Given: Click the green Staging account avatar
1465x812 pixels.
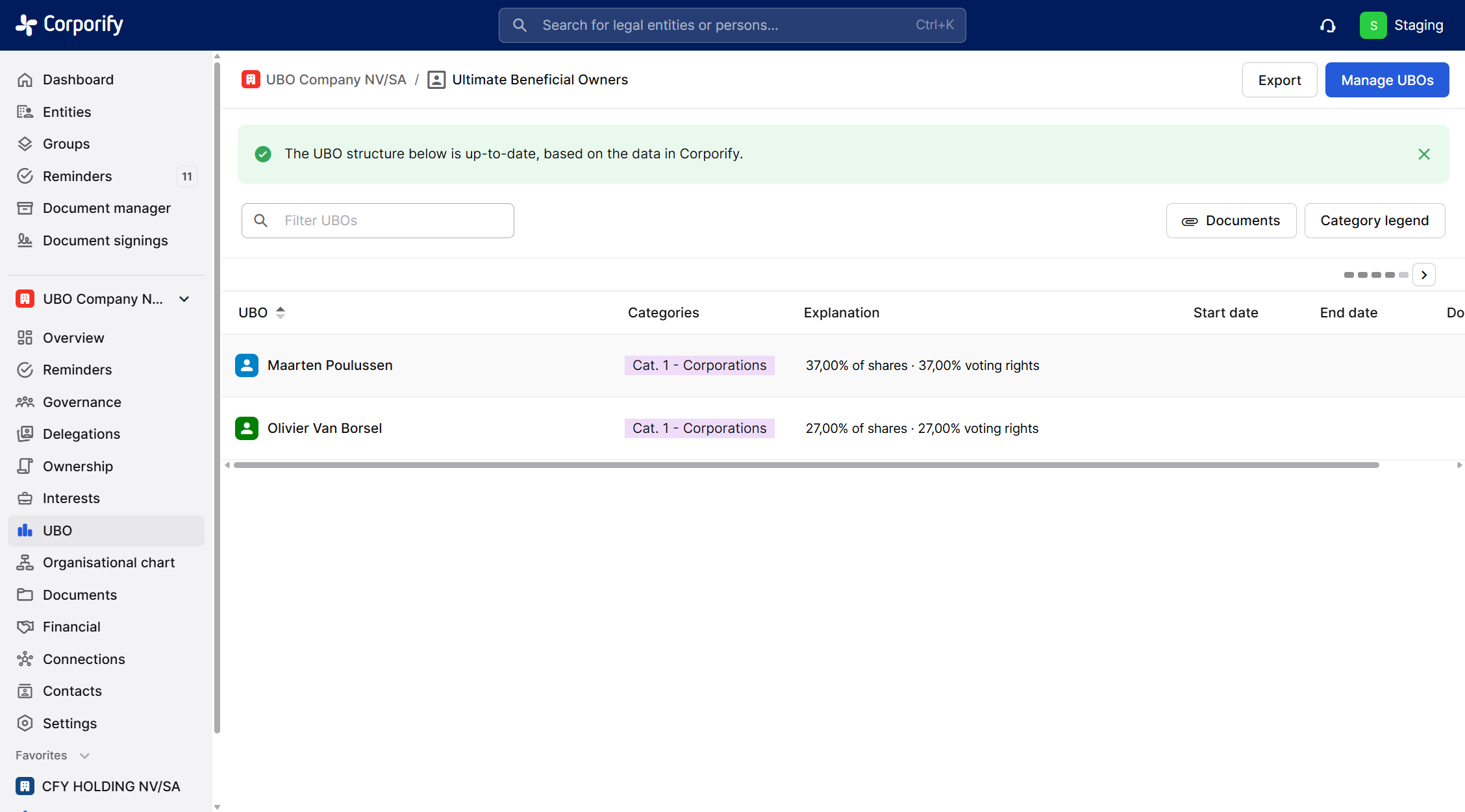Looking at the screenshot, I should click(1373, 25).
